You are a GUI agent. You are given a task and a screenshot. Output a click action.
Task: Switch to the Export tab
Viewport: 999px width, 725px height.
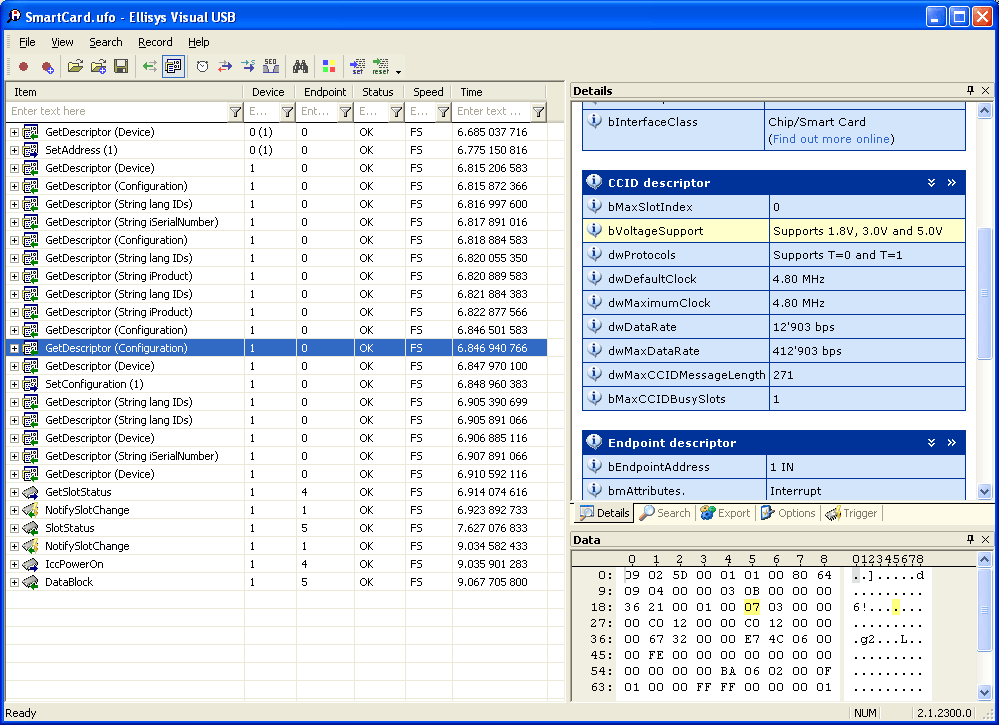tap(725, 513)
